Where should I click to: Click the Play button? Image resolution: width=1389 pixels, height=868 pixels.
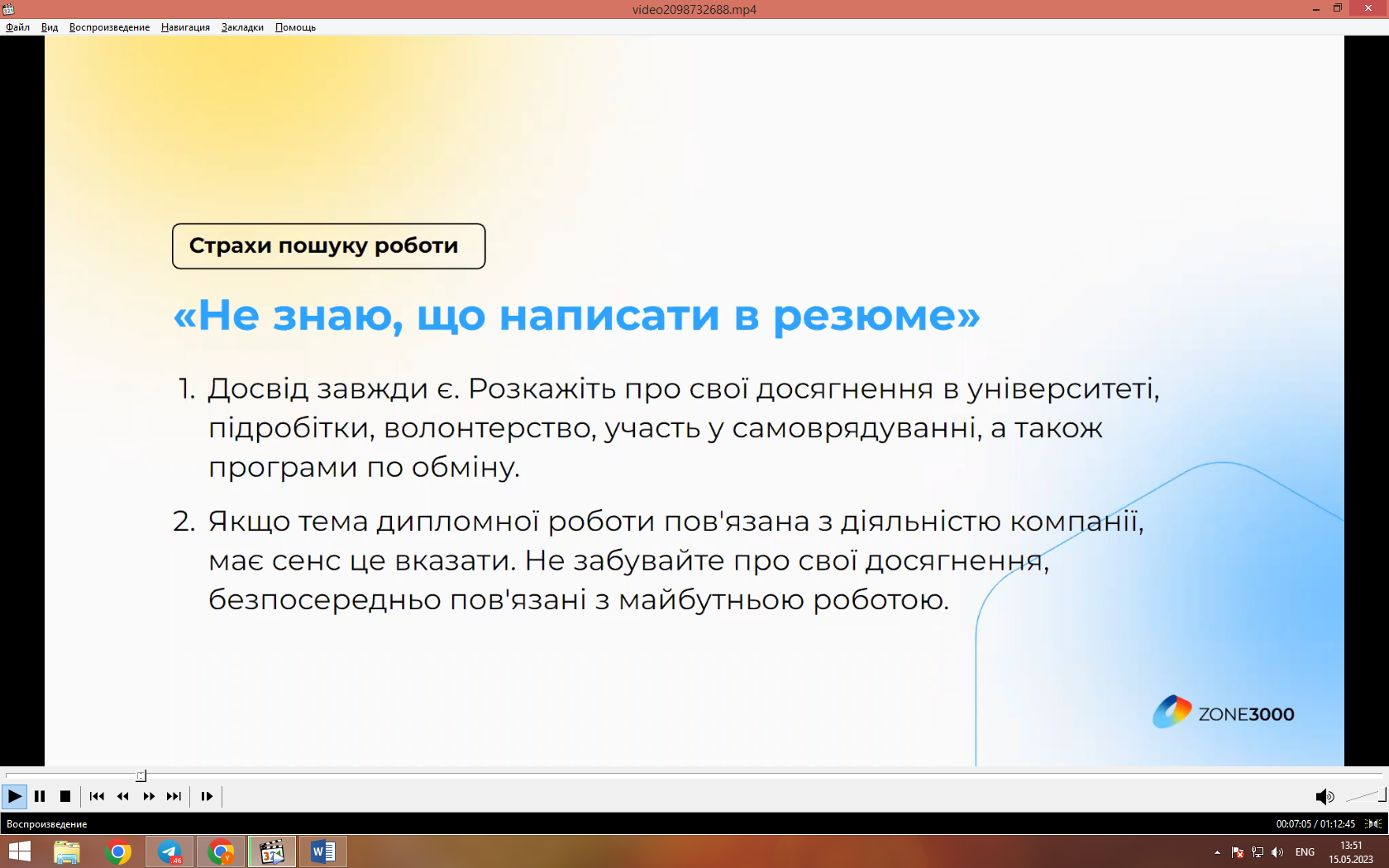[x=14, y=796]
